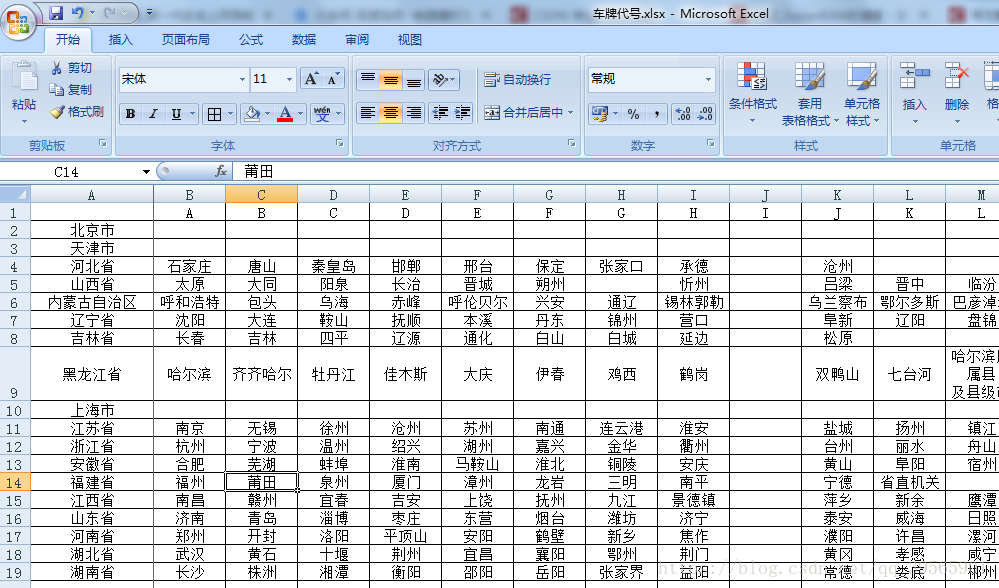Apply cell borders icon
Screen dimensions: 999x588
pyautogui.click(x=215, y=114)
